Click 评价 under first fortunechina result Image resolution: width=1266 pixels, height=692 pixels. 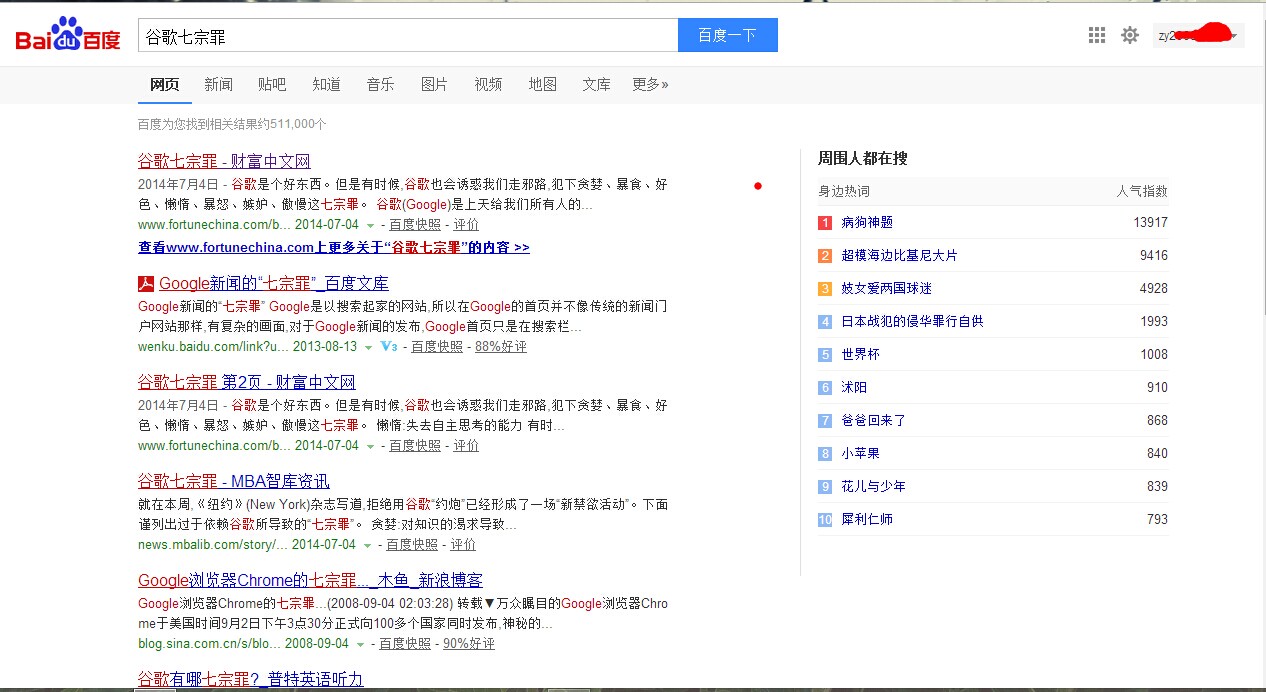(466, 225)
